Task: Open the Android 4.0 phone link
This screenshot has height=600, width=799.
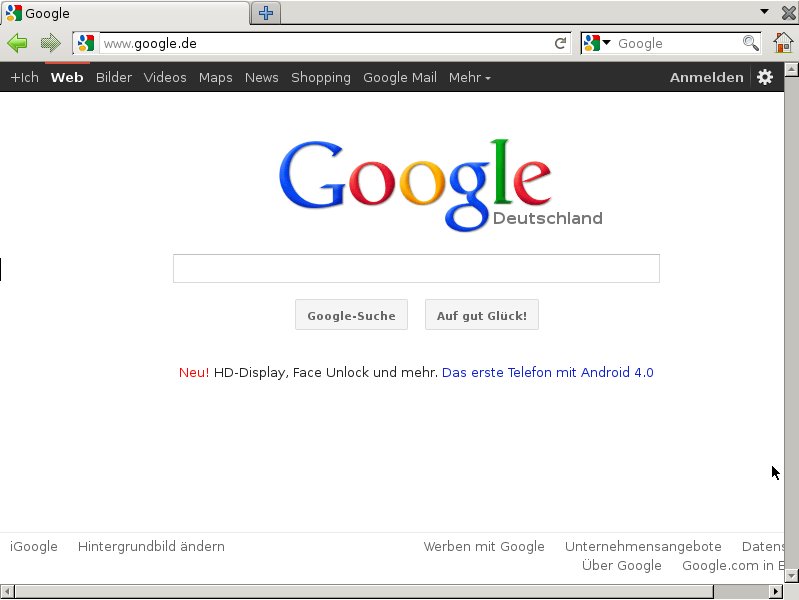Action: [x=547, y=372]
